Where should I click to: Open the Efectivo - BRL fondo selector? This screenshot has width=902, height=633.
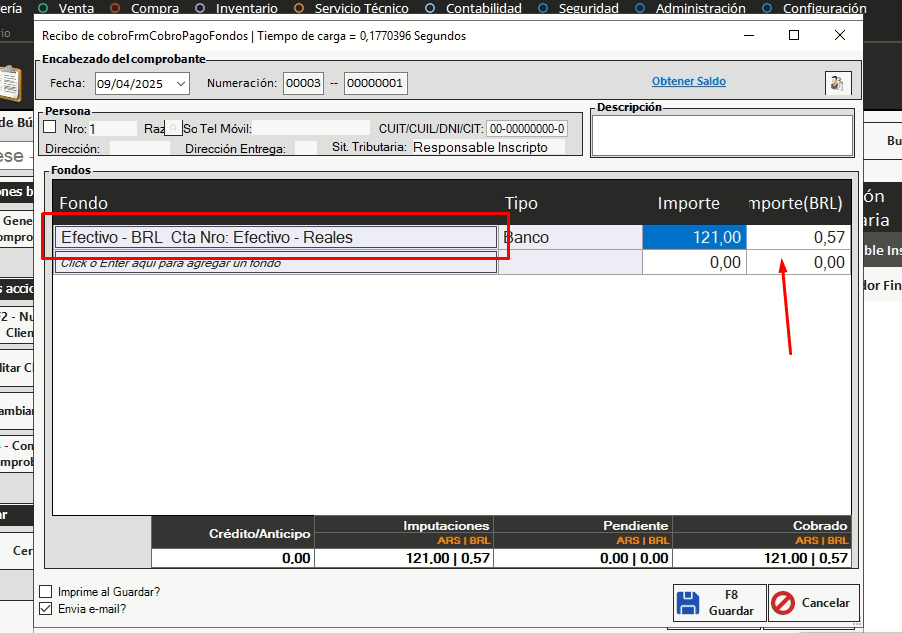pyautogui.click(x=275, y=238)
